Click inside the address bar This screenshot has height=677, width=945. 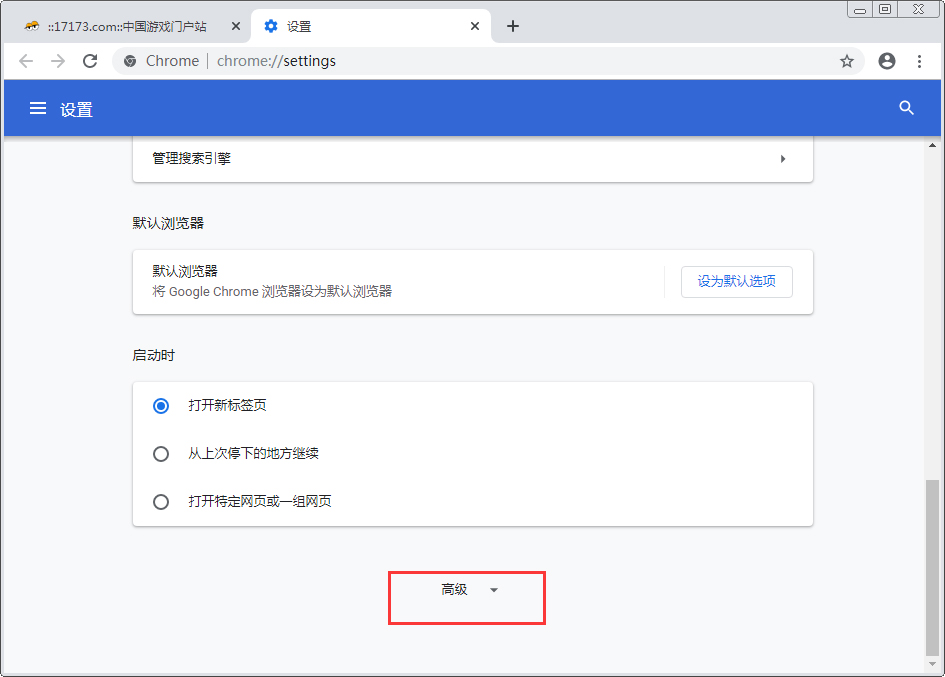coord(400,61)
